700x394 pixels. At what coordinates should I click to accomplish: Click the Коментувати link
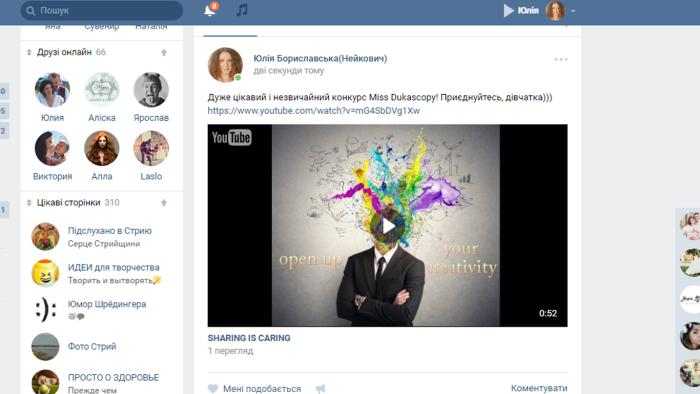[539, 388]
